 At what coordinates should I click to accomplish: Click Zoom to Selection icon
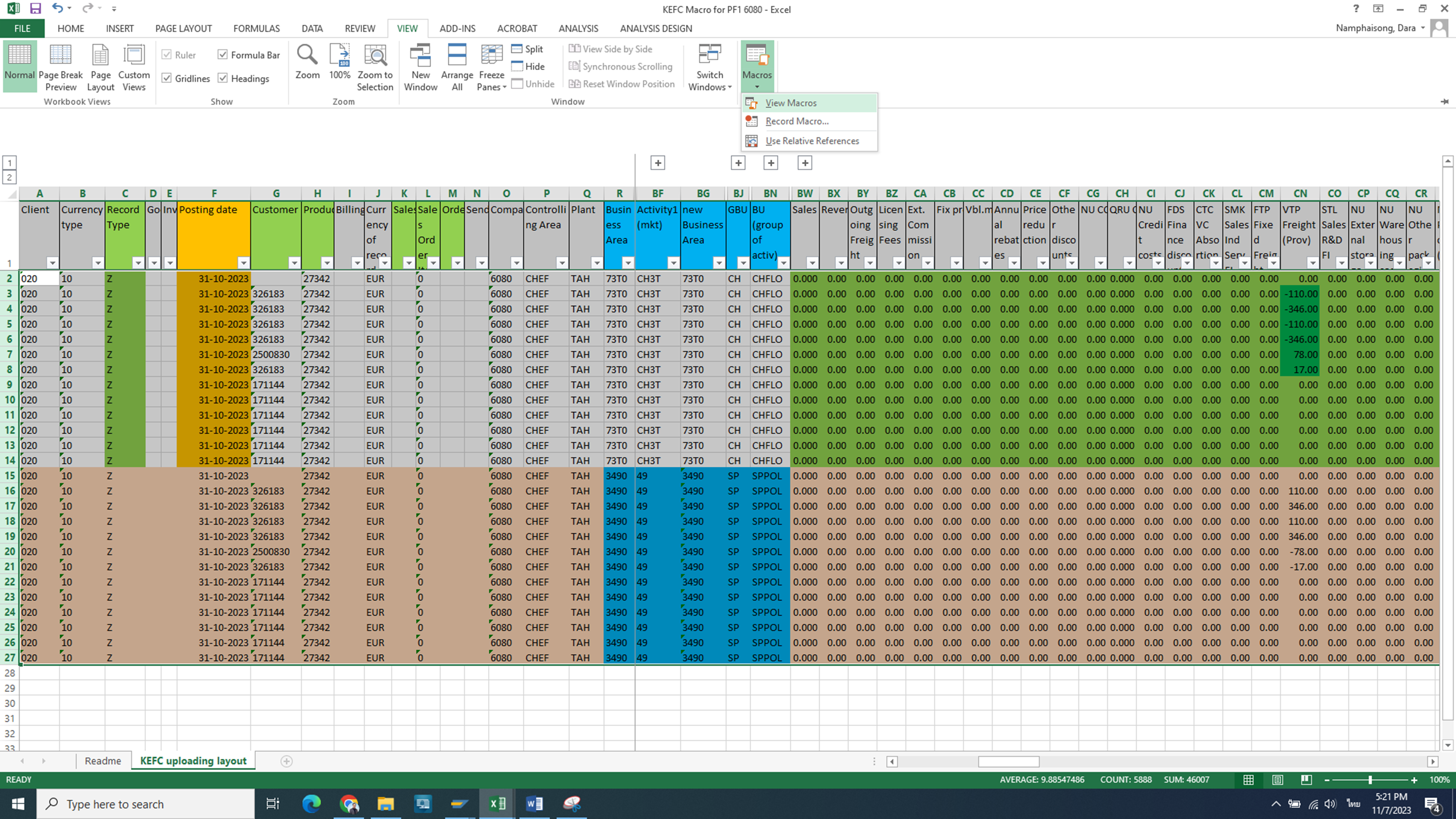(375, 56)
